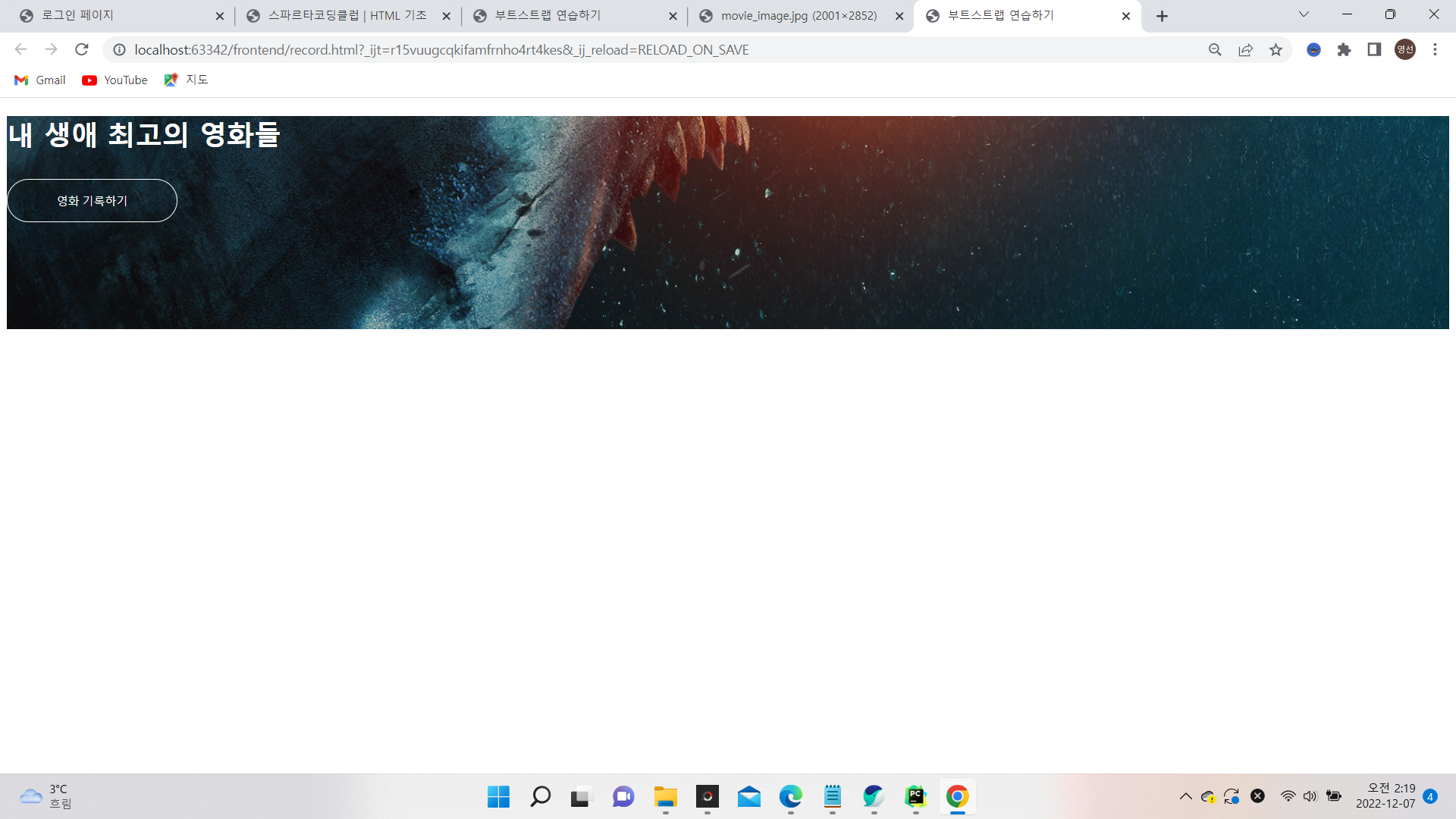Toggle the Chrome side panel

(1374, 49)
